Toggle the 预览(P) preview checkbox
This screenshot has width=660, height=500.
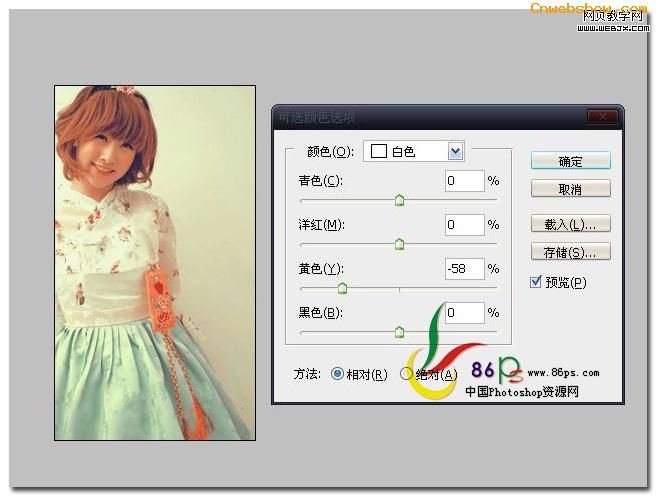(536, 282)
